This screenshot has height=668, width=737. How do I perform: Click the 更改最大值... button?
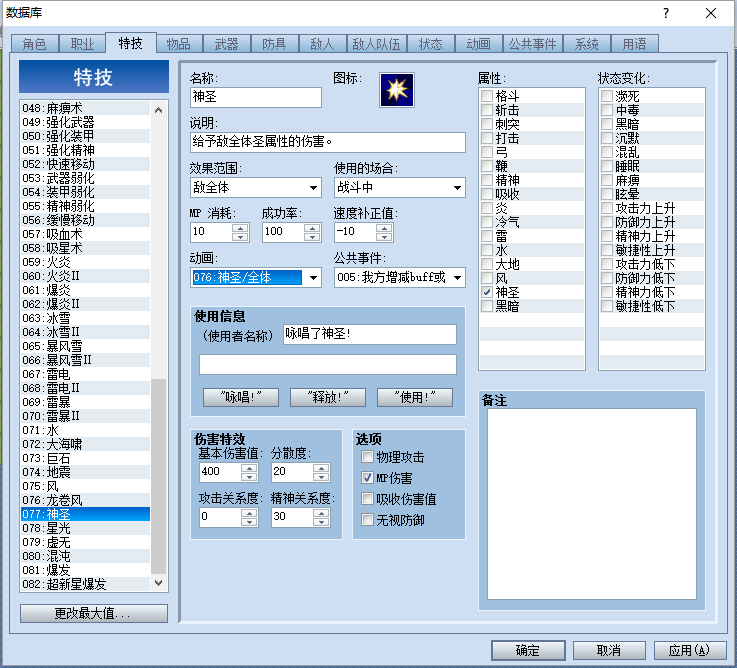pyautogui.click(x=94, y=613)
